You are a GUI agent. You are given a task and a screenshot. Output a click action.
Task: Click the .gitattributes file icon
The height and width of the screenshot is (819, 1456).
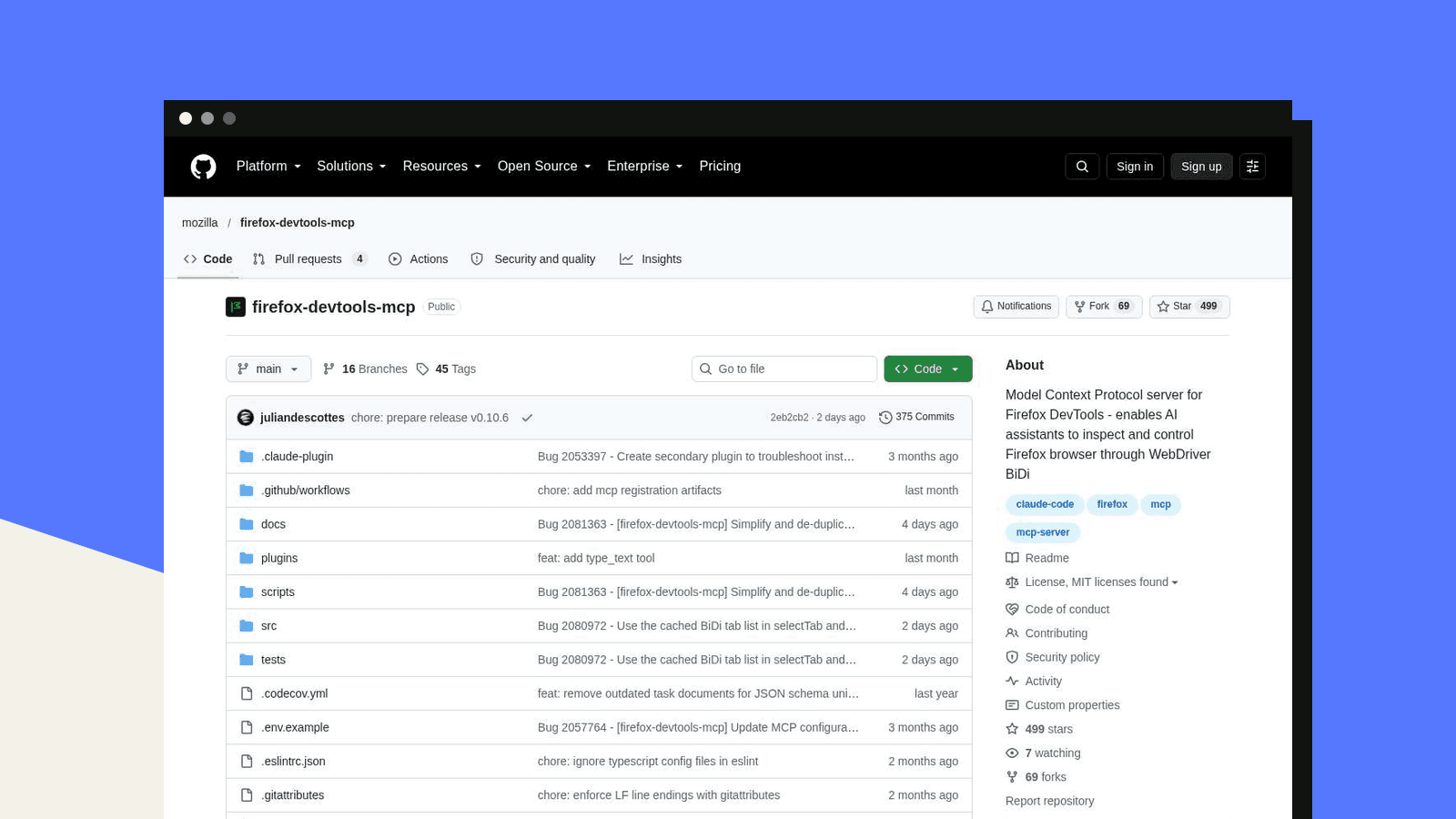(x=247, y=795)
